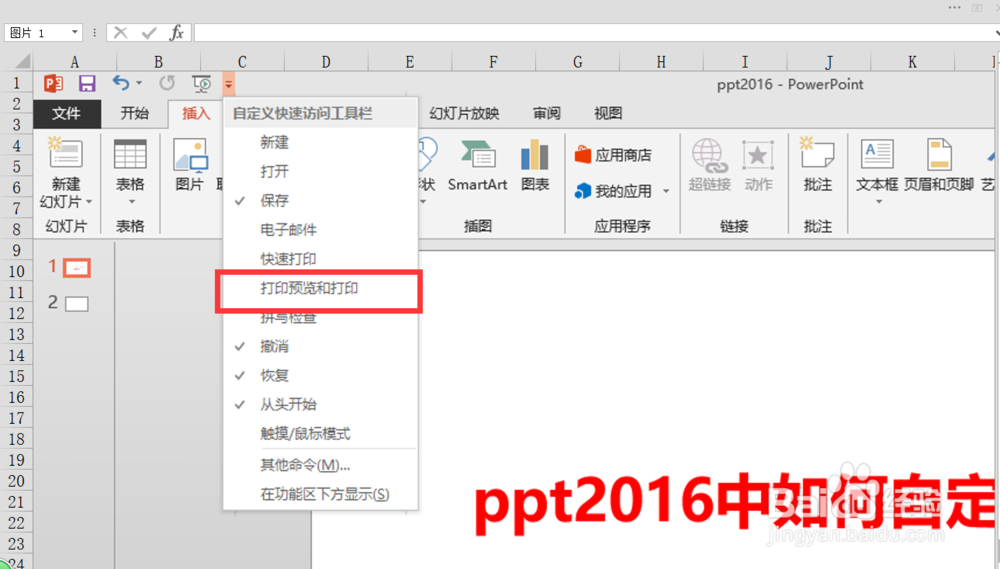Expand the Excel formula bar arrow
Screen dimensions: 1000x569
coord(996,33)
